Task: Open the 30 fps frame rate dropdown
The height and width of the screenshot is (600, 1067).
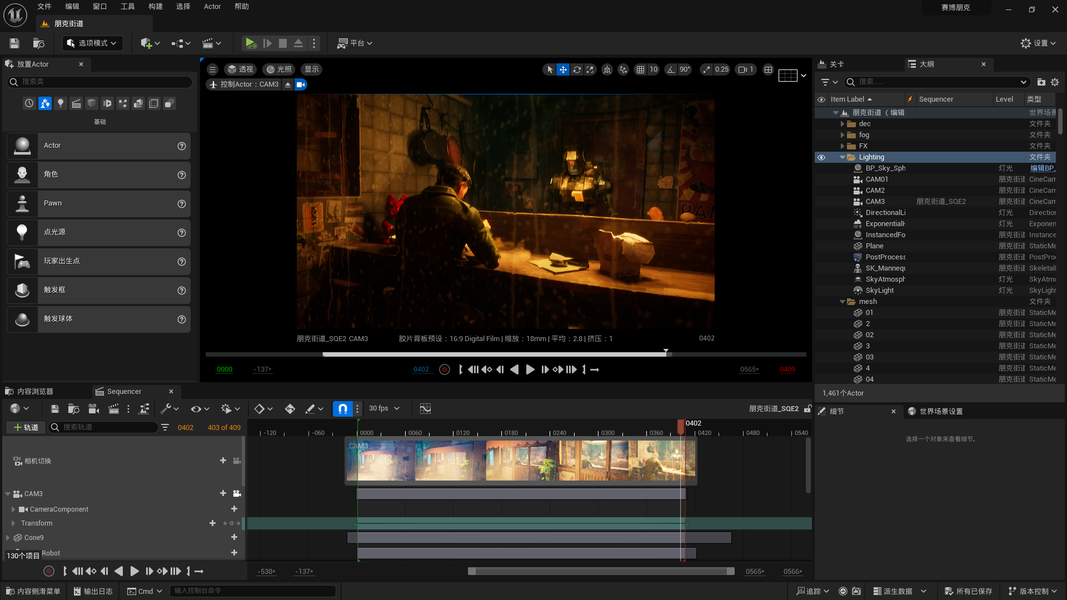Action: (384, 408)
